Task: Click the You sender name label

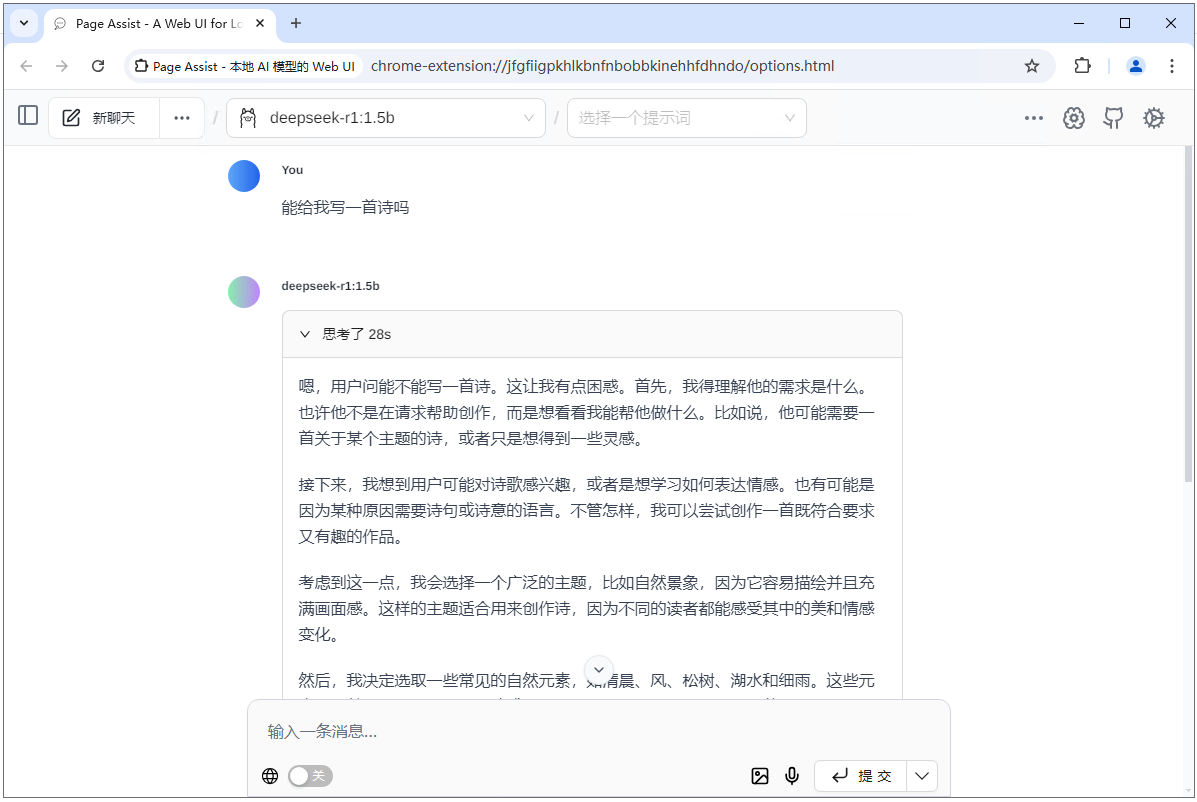Action: [292, 170]
